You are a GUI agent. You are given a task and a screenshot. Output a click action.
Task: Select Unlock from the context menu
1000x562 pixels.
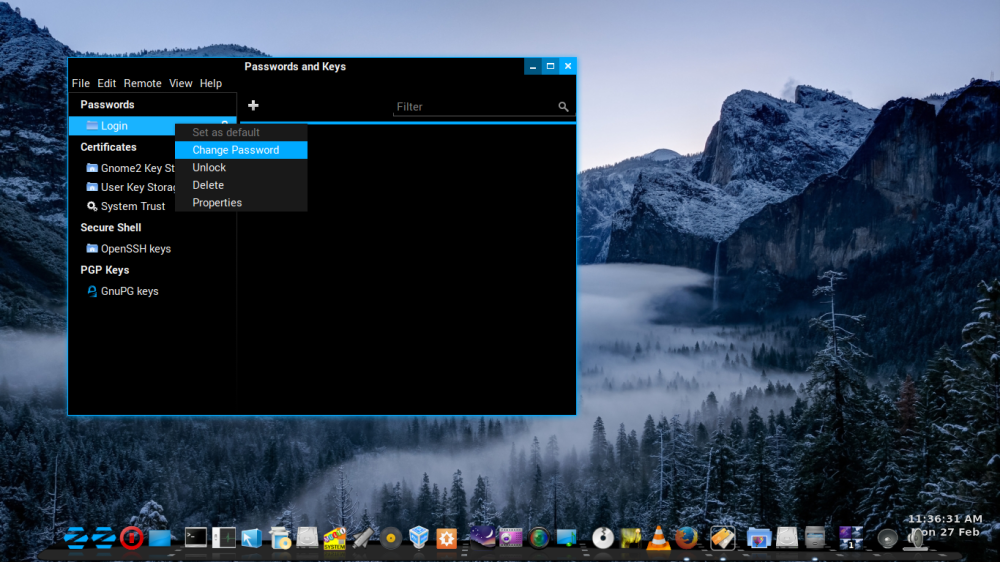[209, 168]
